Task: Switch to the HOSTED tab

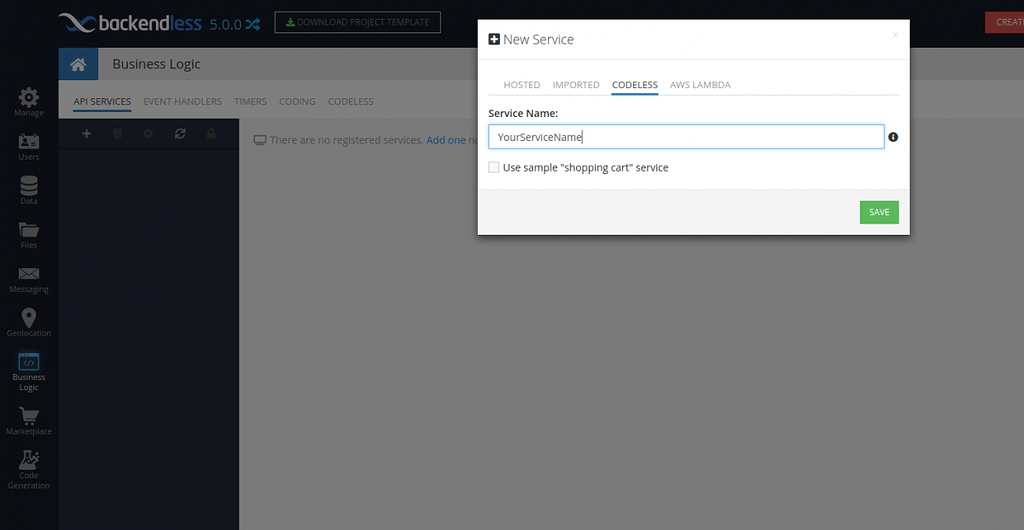Action: pos(522,85)
